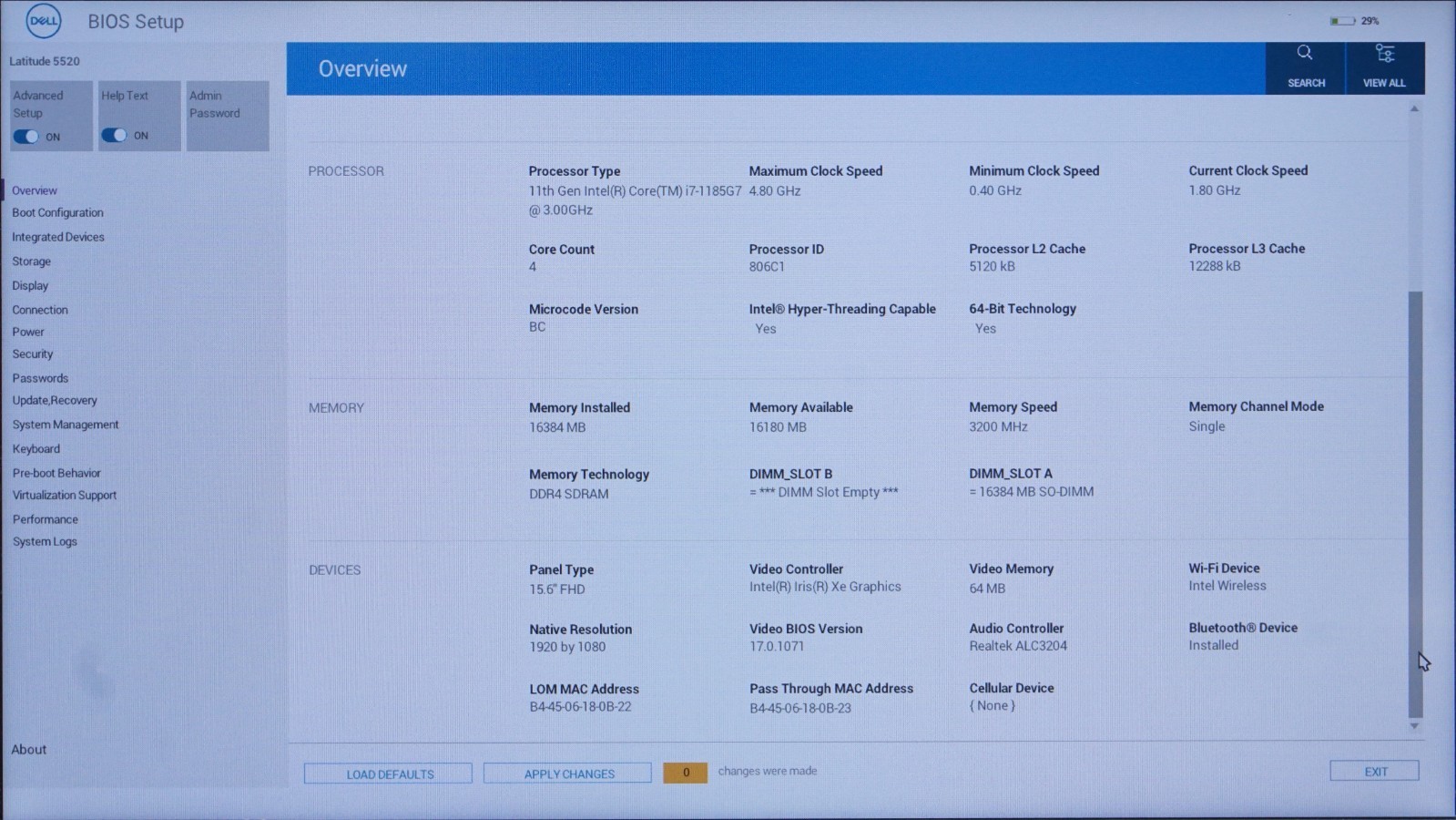This screenshot has height=820, width=1456.
Task: Click video controller 'Intel(R) Iris(R) Xe Graphics'
Action: pos(825,587)
